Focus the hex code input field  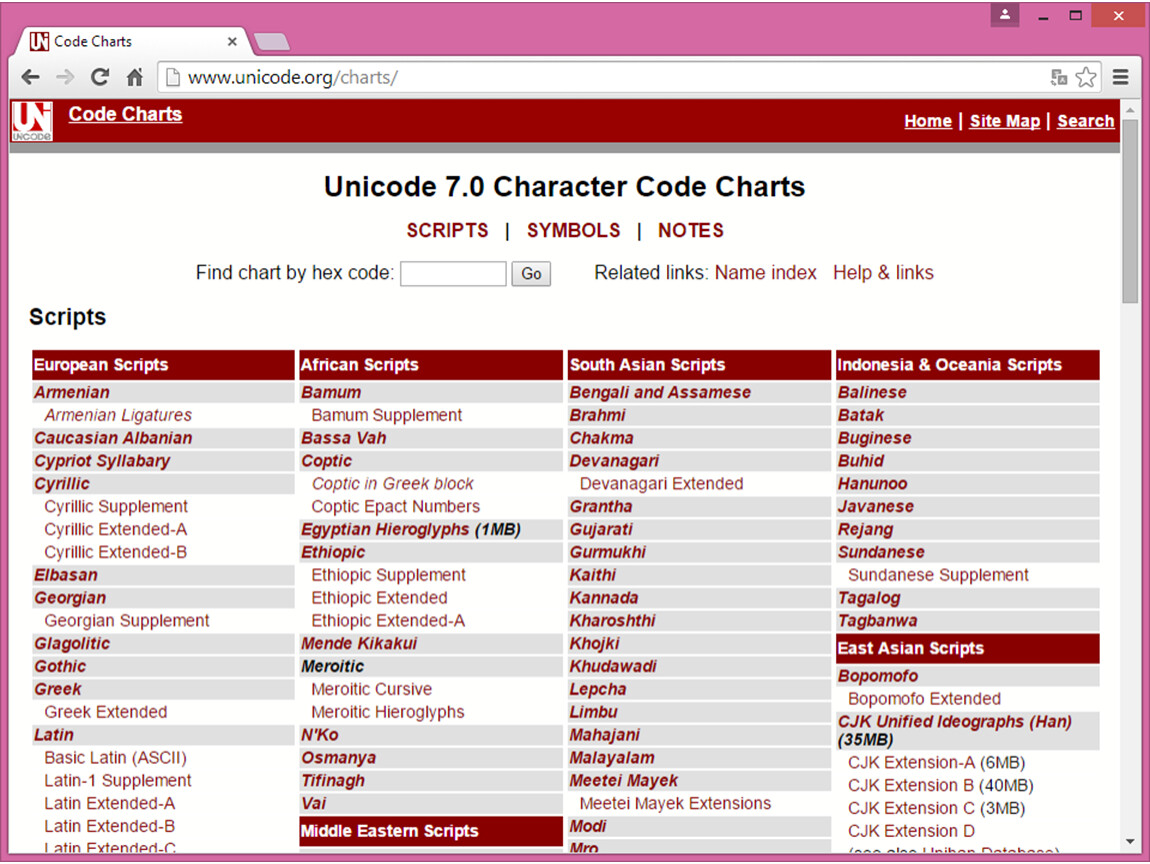click(453, 273)
